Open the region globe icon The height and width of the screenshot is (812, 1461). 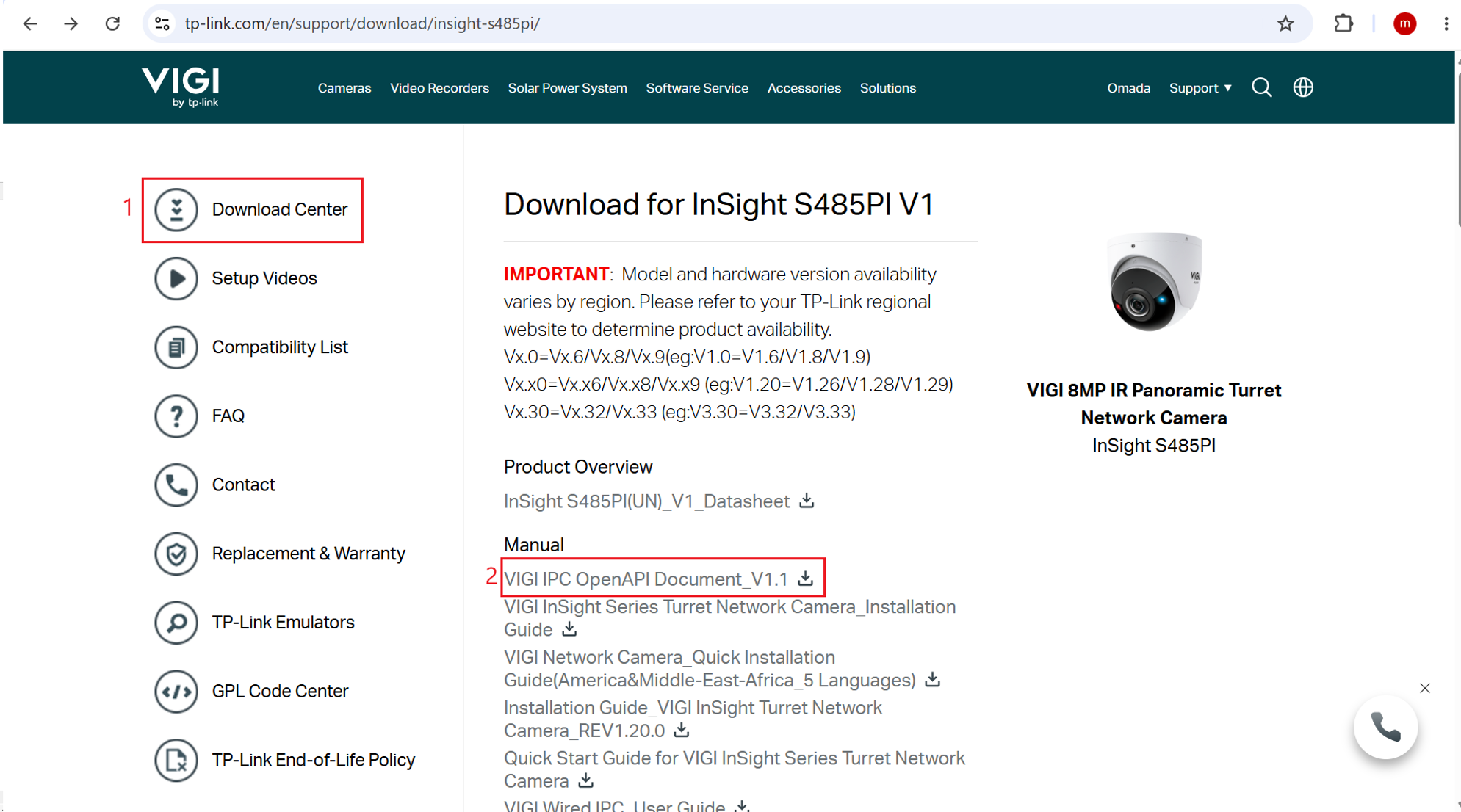pos(1303,87)
